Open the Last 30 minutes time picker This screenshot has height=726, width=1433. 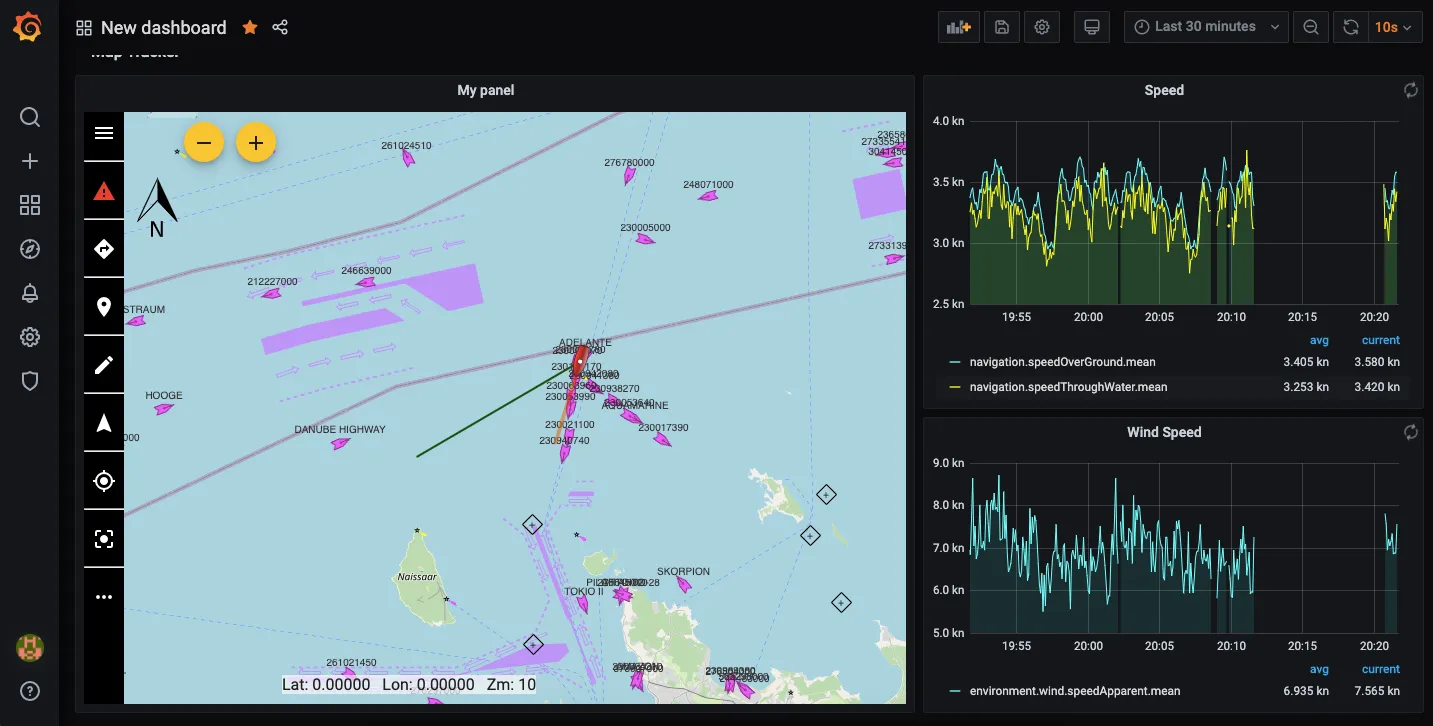(1206, 27)
